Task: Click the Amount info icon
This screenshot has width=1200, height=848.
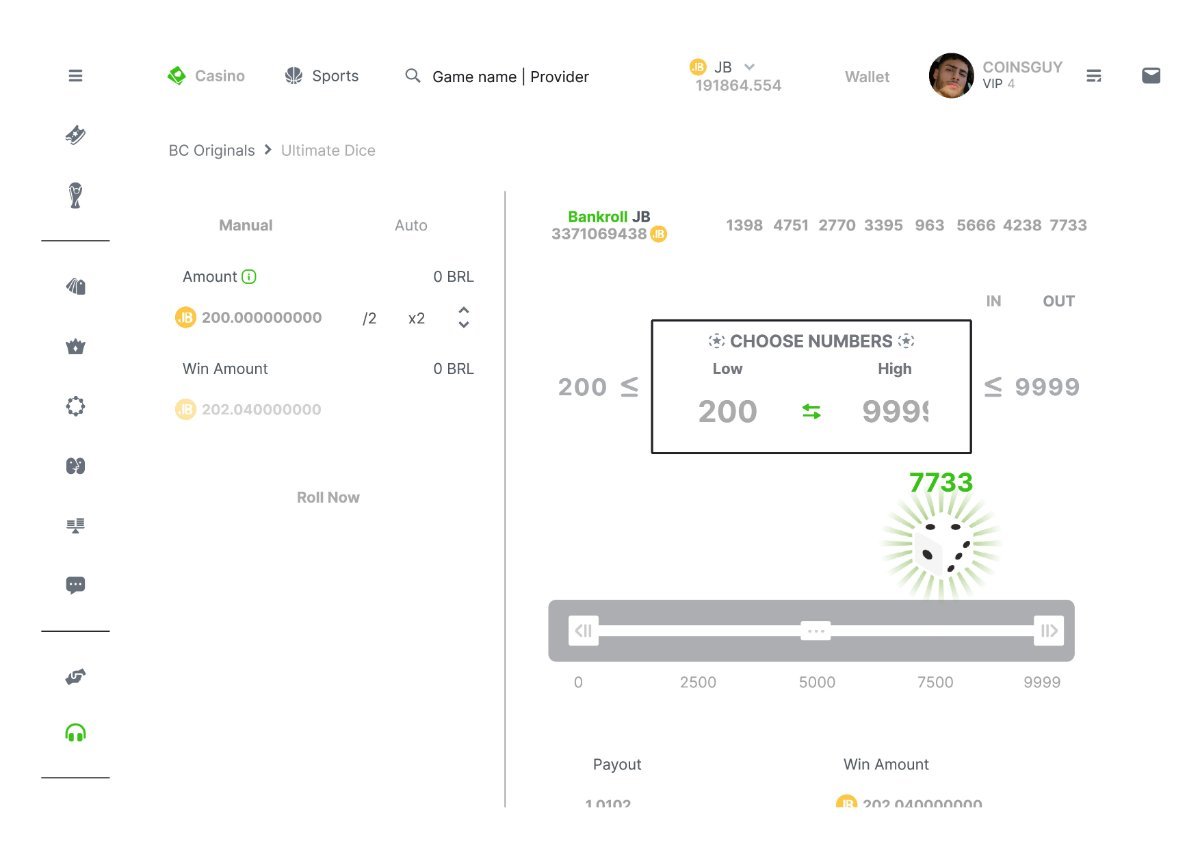Action: click(x=249, y=277)
